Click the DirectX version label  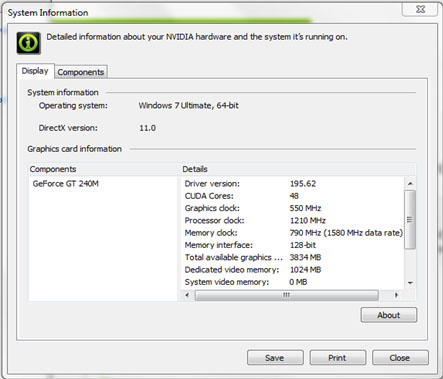tap(68, 128)
